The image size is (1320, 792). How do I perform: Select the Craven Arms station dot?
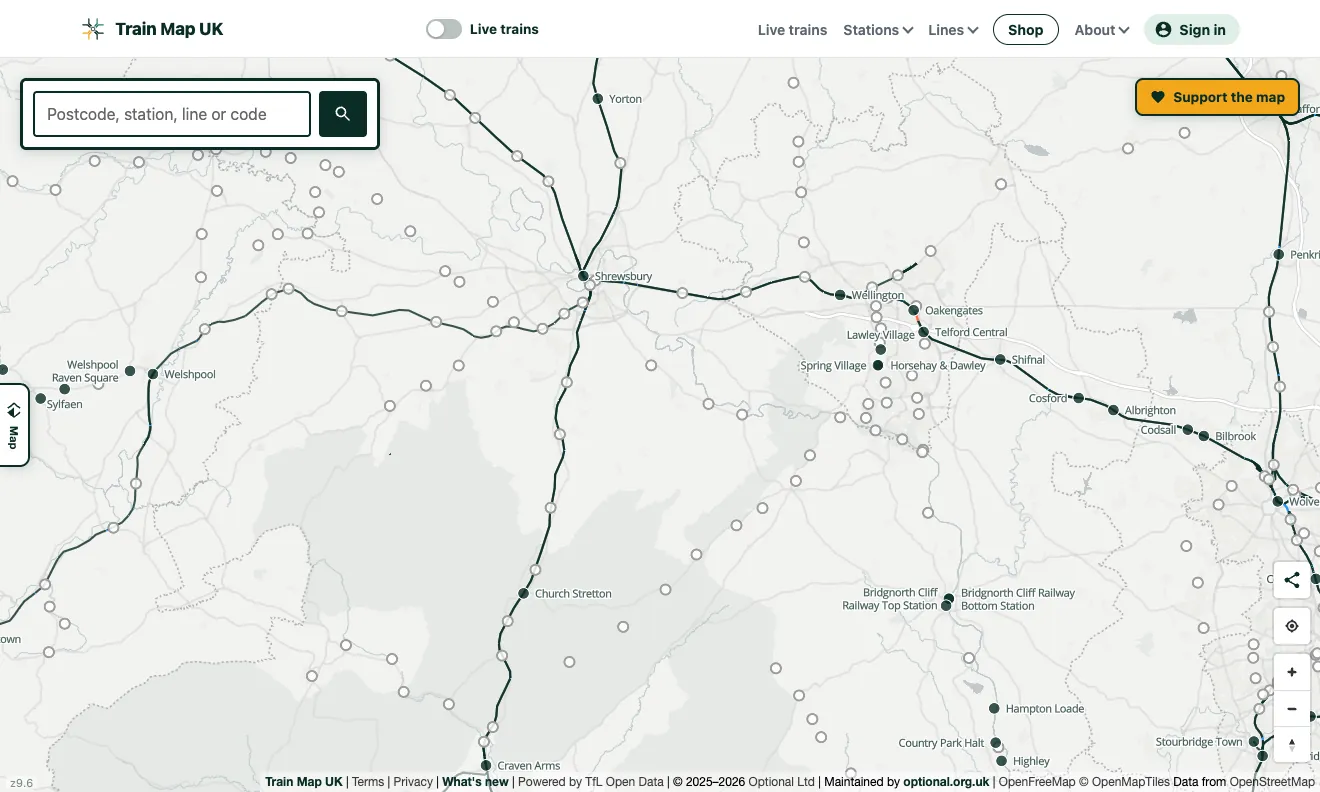[487, 766]
